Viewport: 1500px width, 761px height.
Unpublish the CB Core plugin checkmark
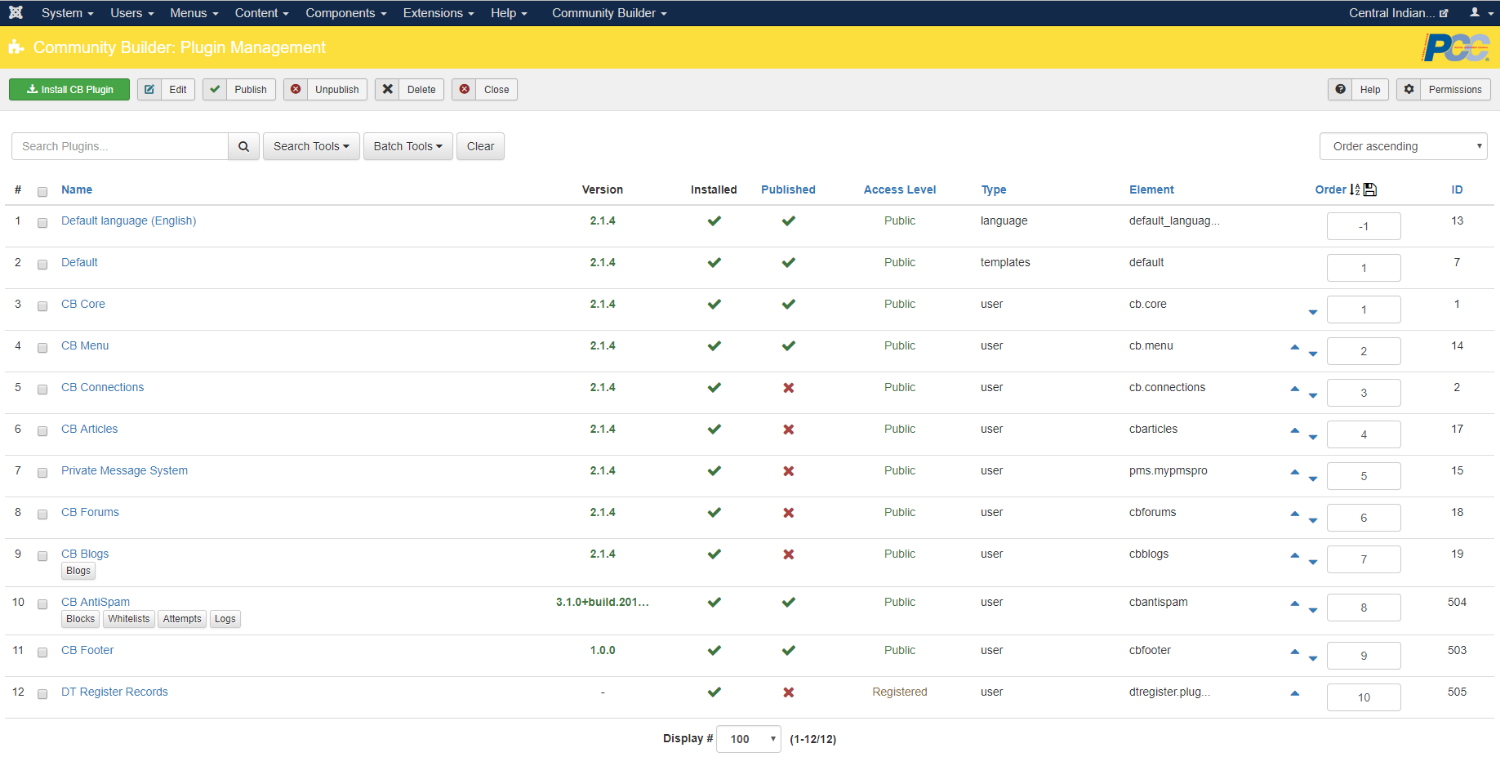point(788,304)
